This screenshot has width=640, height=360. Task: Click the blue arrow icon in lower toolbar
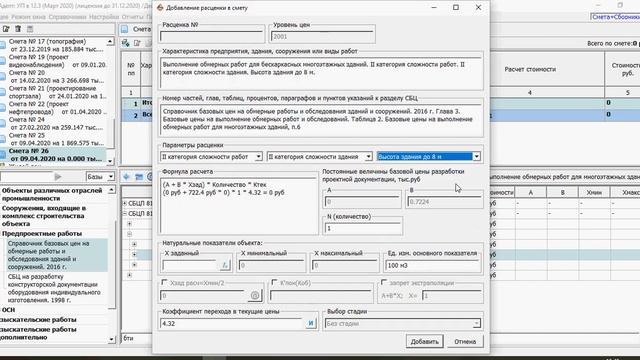click(x=127, y=177)
